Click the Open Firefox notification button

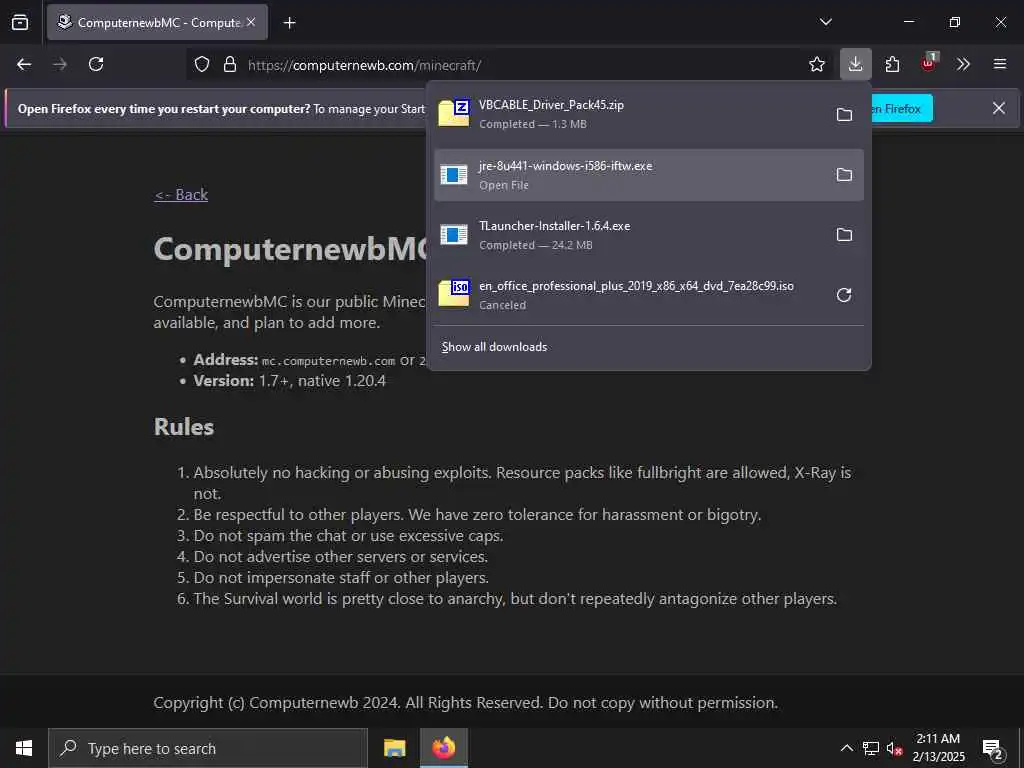(x=901, y=108)
